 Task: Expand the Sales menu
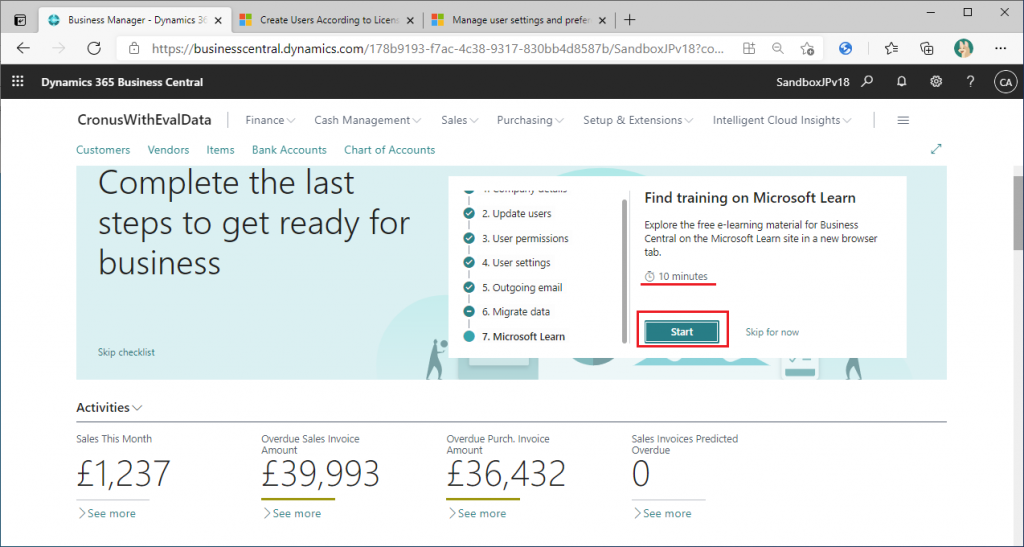(460, 120)
